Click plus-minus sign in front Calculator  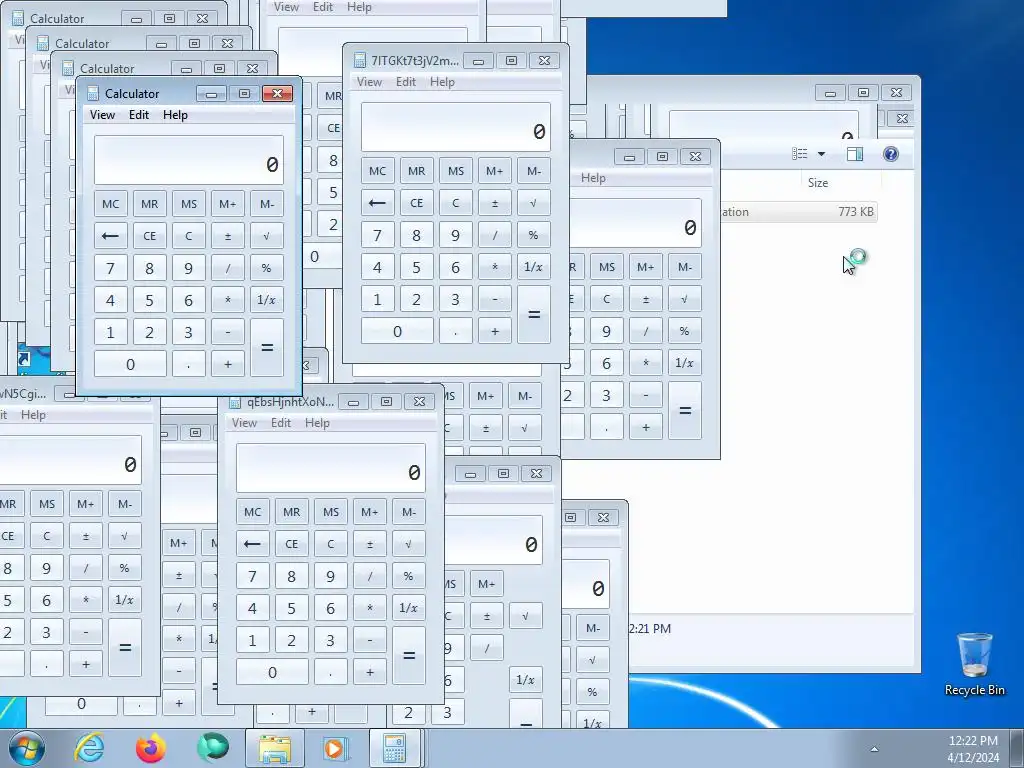click(228, 236)
